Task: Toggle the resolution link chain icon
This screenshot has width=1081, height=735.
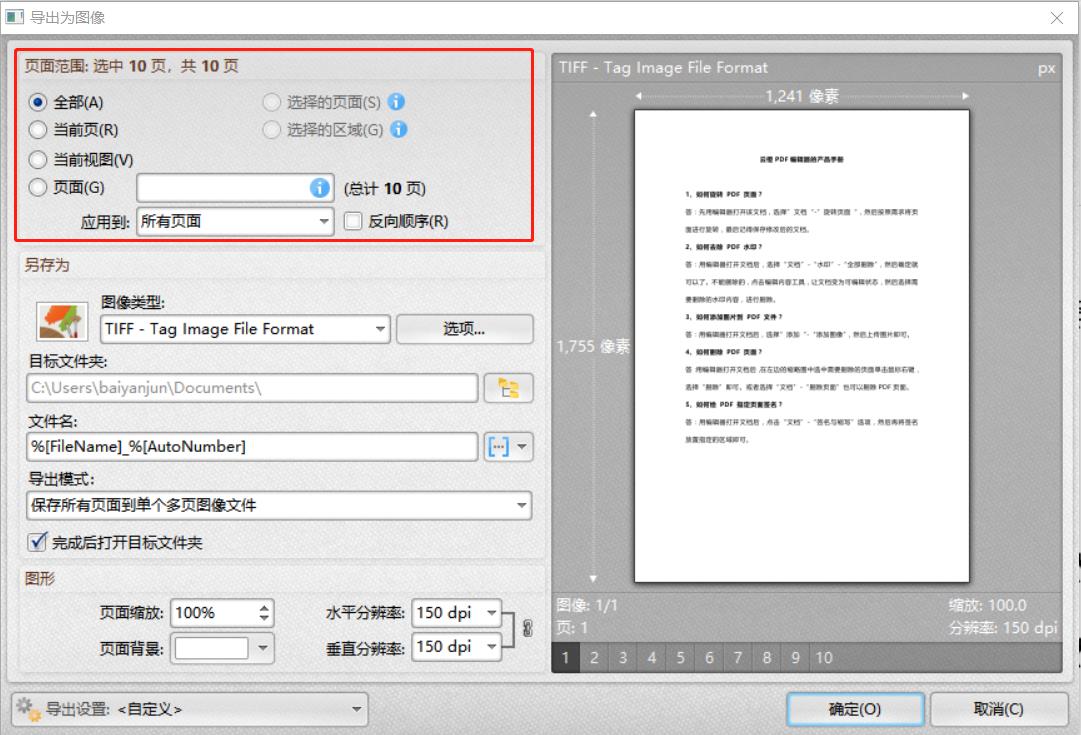Action: (x=527, y=629)
